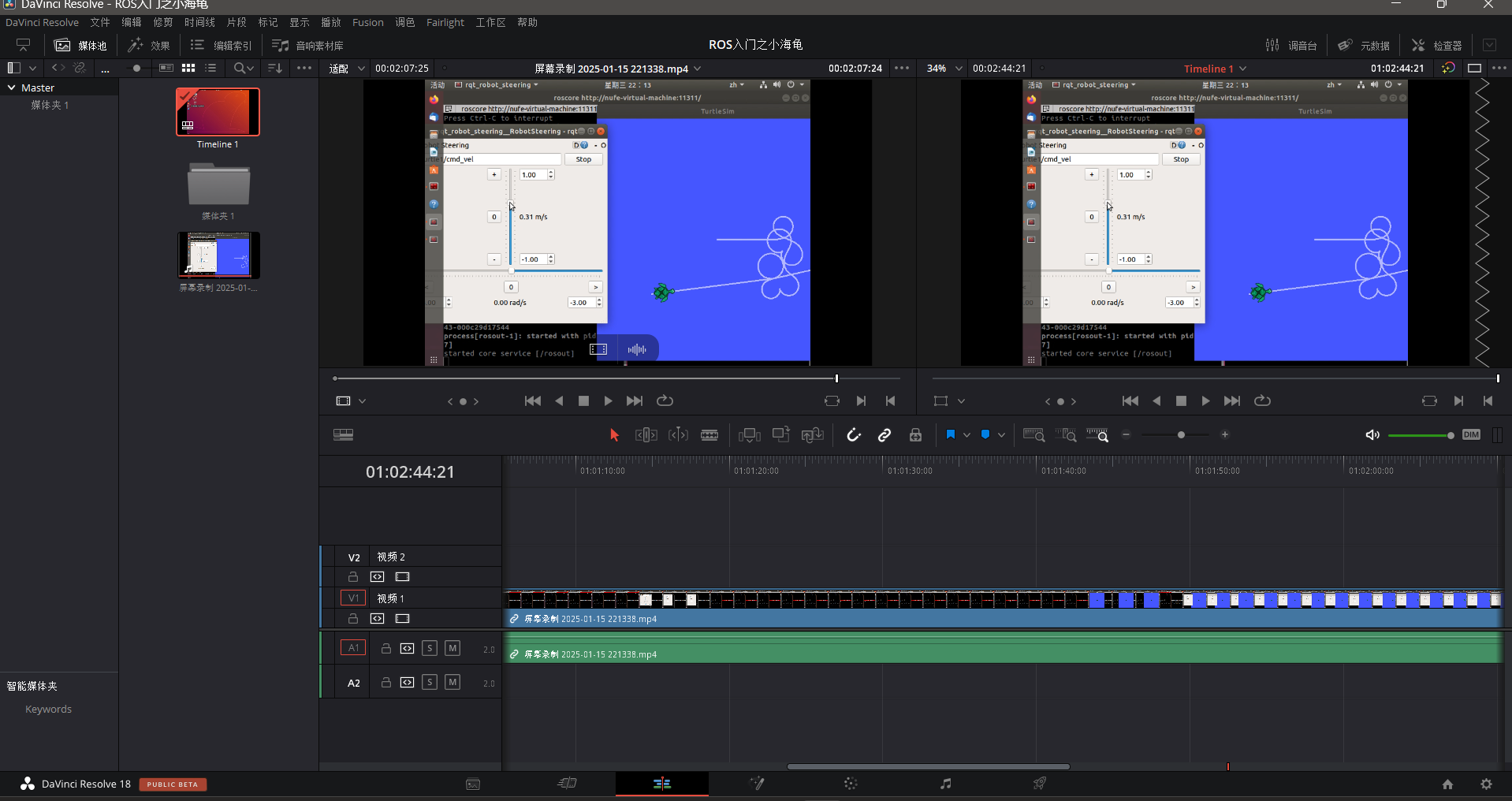
Task: Select the Blade Edit Mode tool
Action: (x=709, y=435)
